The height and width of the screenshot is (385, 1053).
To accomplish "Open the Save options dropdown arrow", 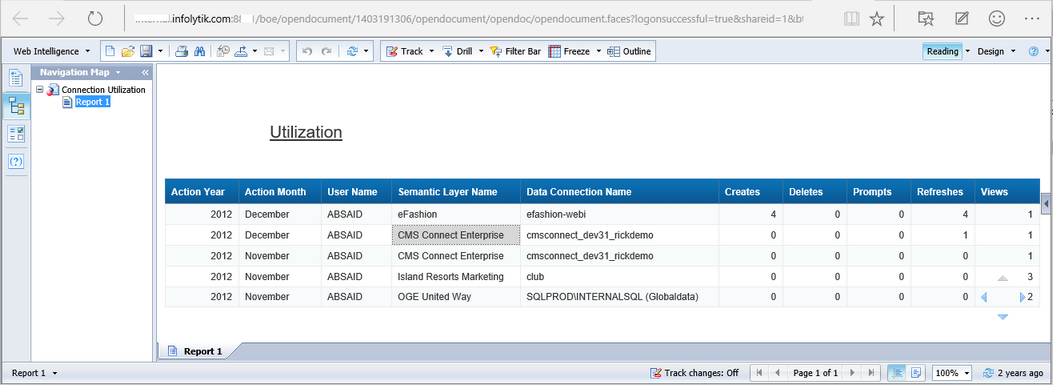I will coord(161,51).
